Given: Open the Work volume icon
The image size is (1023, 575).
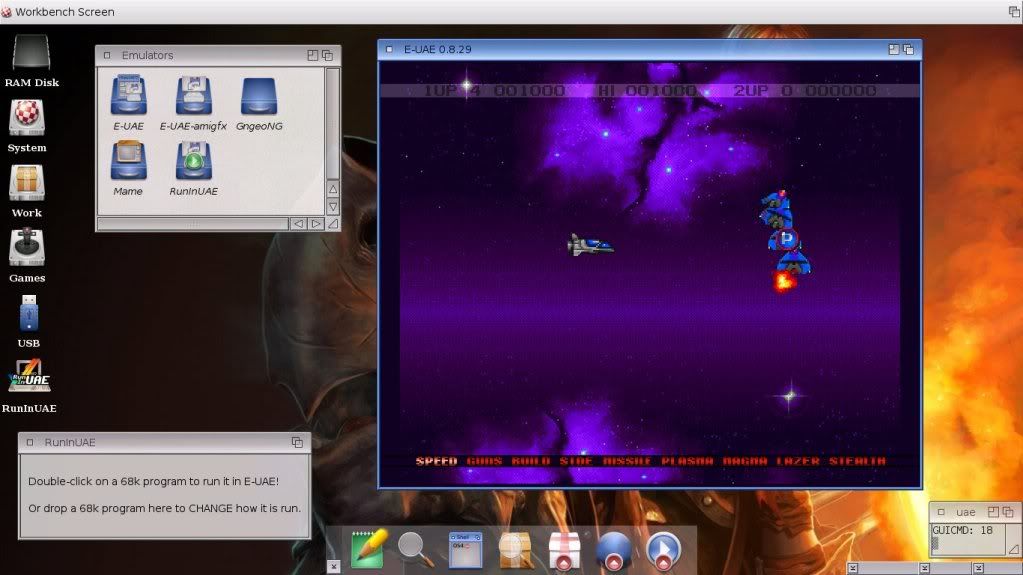Looking at the screenshot, I should (x=27, y=183).
